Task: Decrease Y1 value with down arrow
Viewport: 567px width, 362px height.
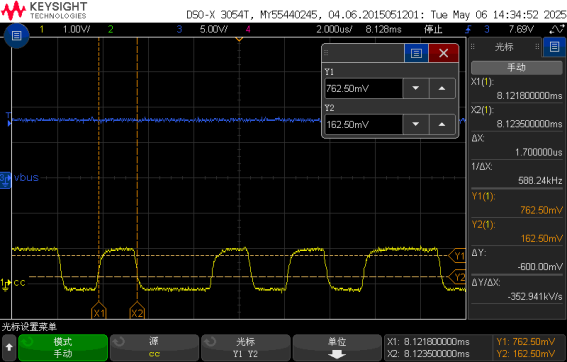Action: (x=415, y=88)
